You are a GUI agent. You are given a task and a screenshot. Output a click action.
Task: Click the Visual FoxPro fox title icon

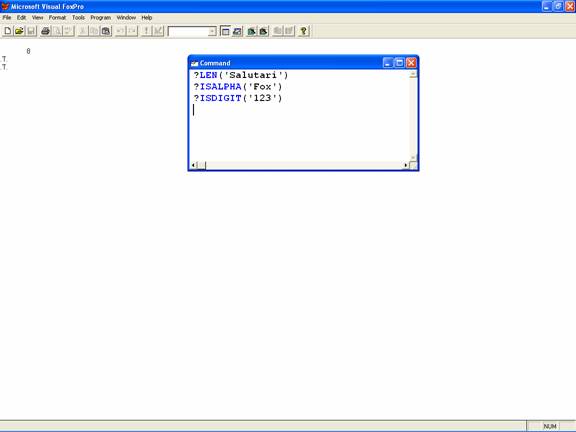coord(5,6)
